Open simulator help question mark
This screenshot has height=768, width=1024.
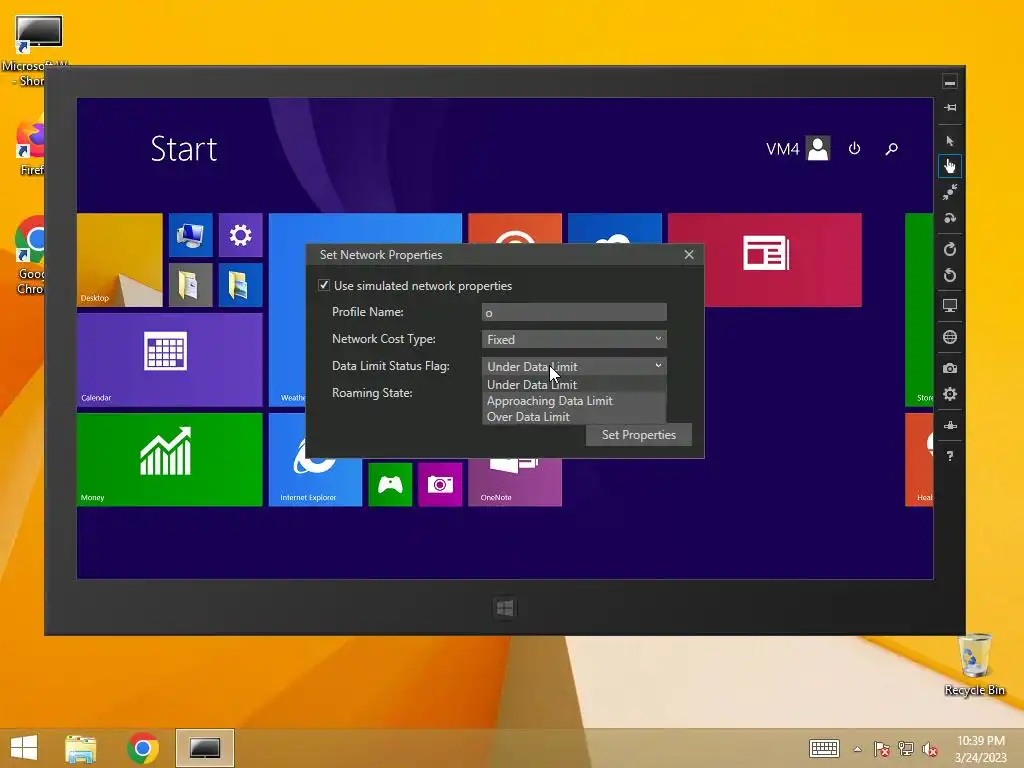pos(950,456)
